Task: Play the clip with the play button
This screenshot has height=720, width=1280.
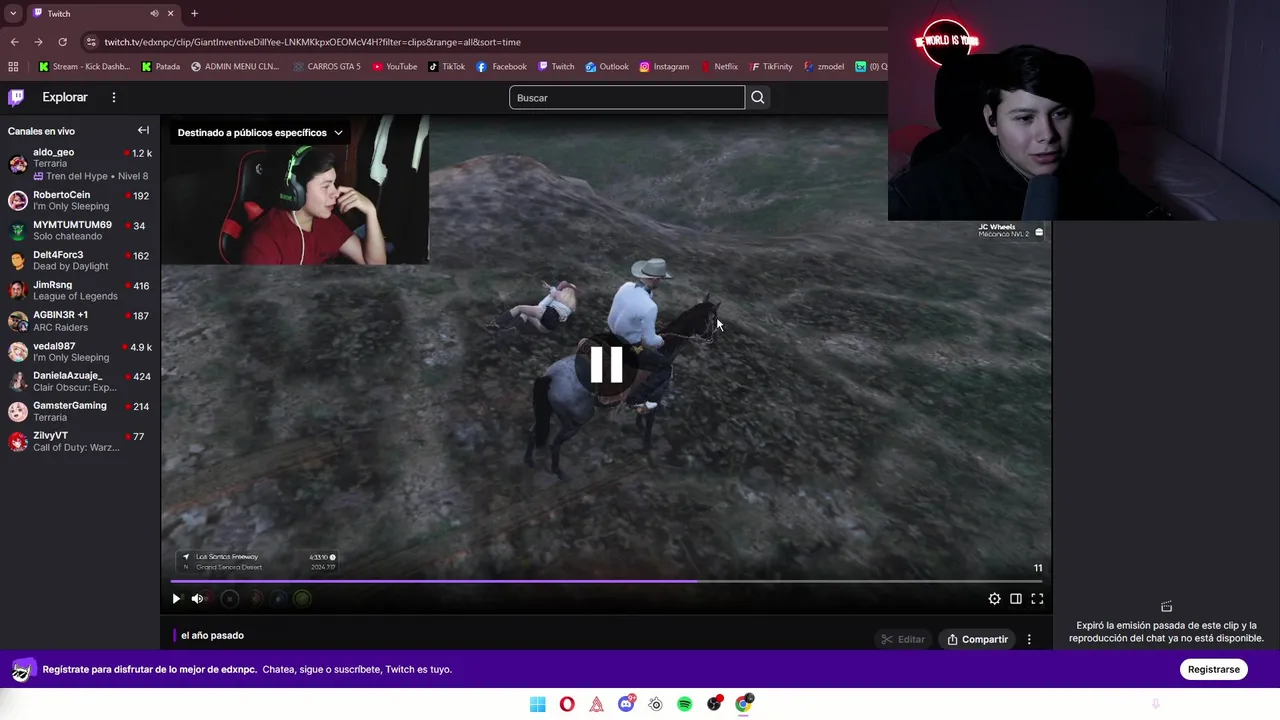Action: (x=176, y=599)
